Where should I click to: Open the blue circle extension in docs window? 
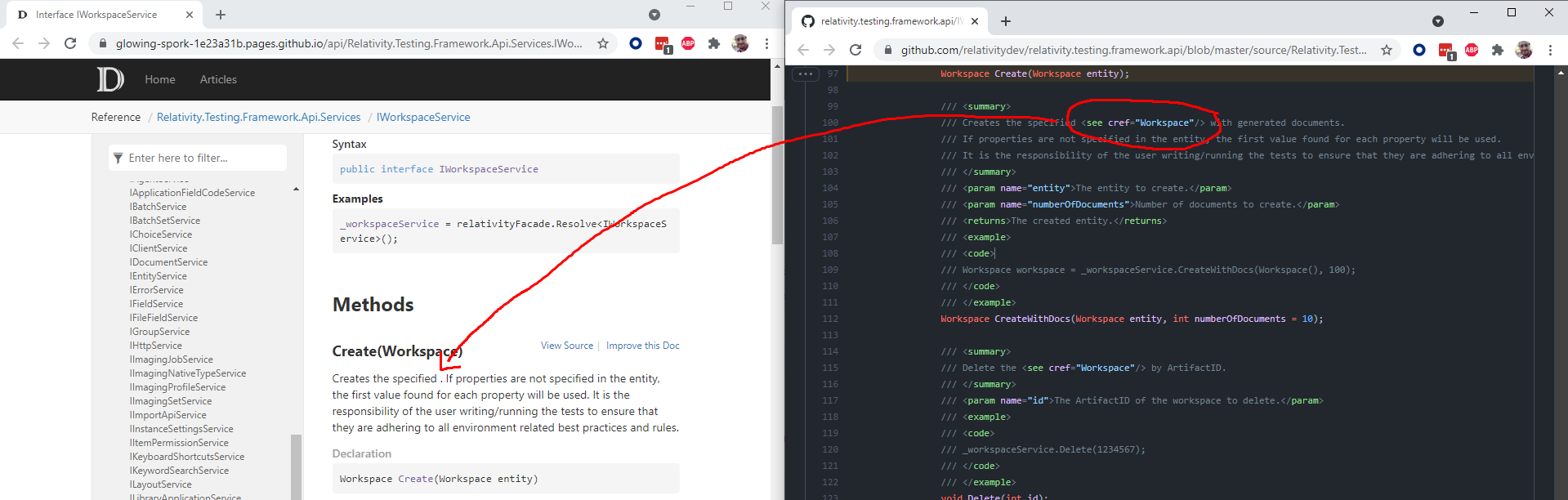[x=635, y=43]
